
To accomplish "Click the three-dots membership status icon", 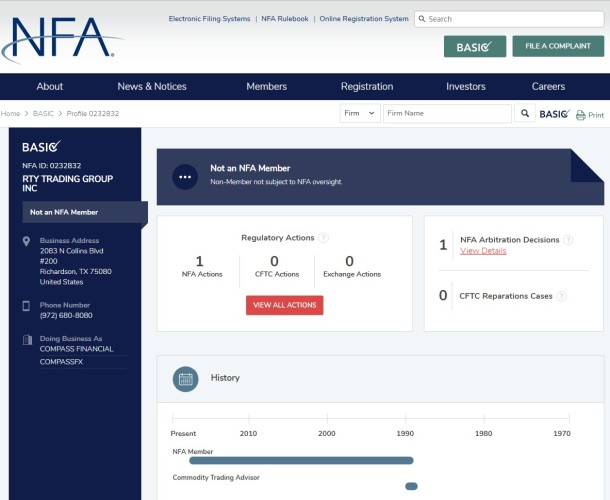I will [185, 177].
